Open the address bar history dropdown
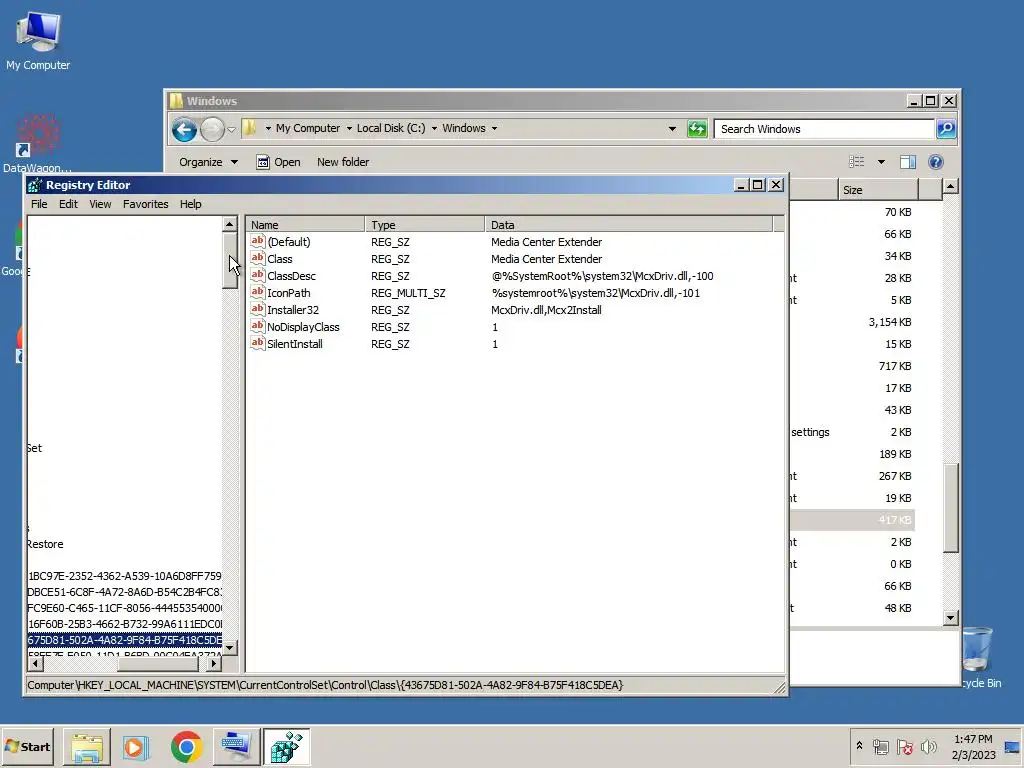Screen dimensions: 1024x768 [672, 129]
